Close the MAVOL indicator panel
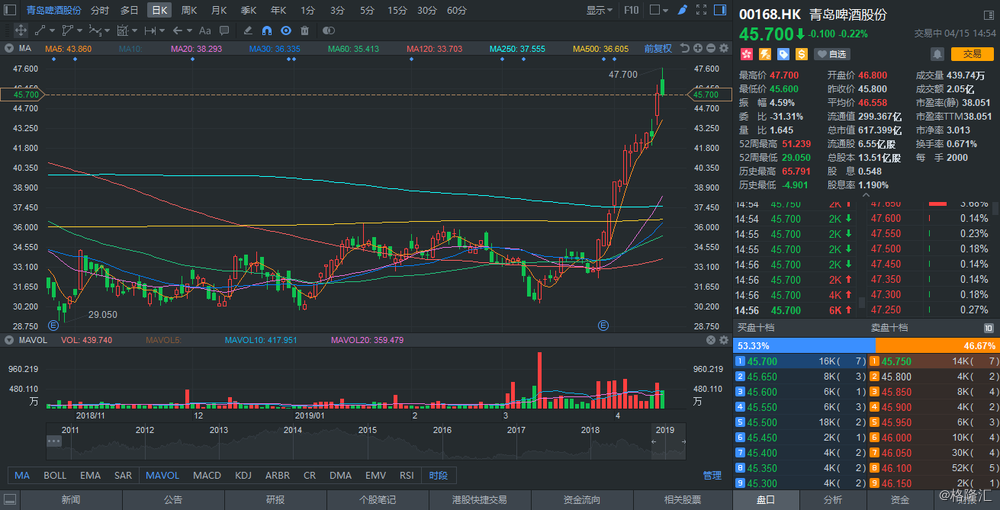The width and height of the screenshot is (1000, 510). pos(711,340)
